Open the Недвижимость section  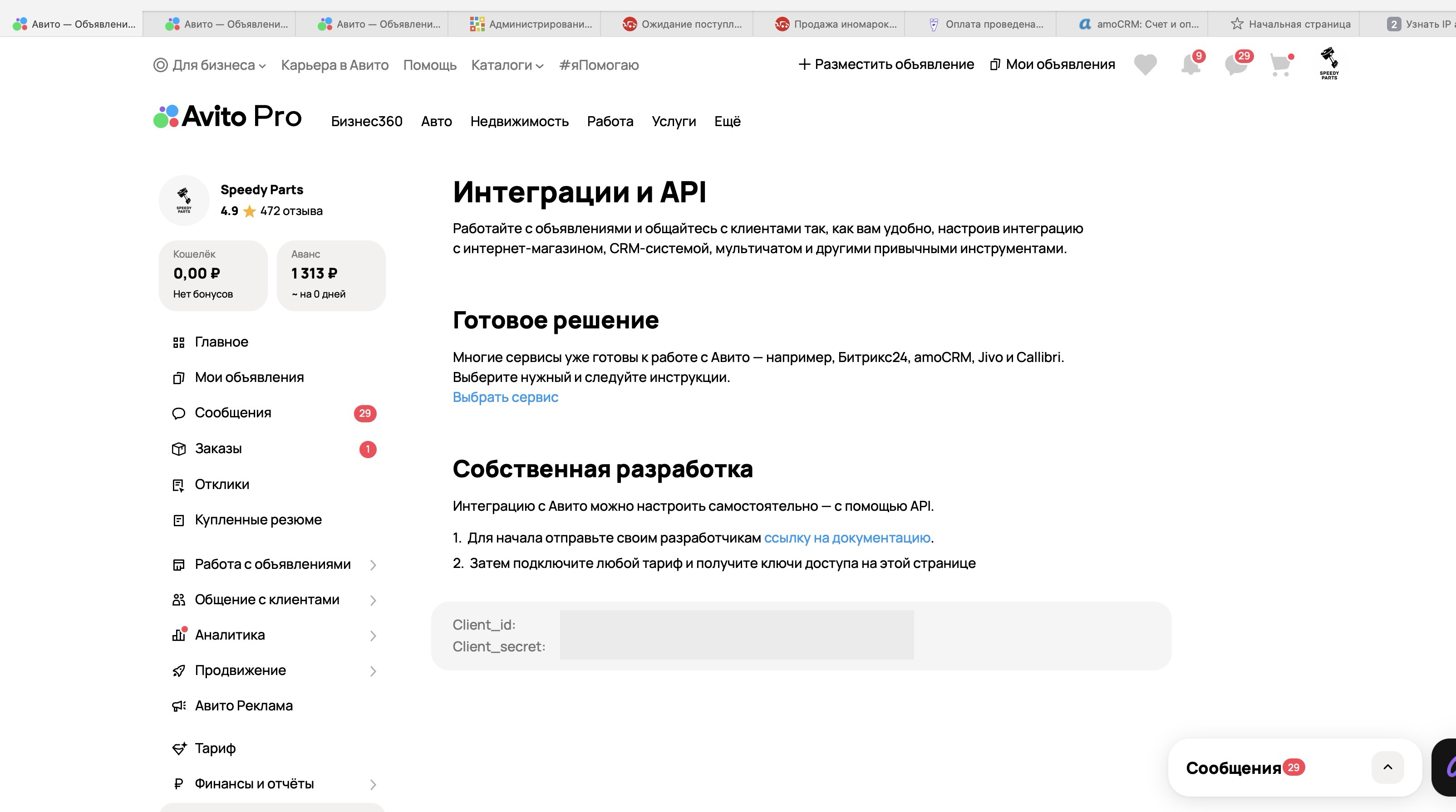pyautogui.click(x=519, y=122)
